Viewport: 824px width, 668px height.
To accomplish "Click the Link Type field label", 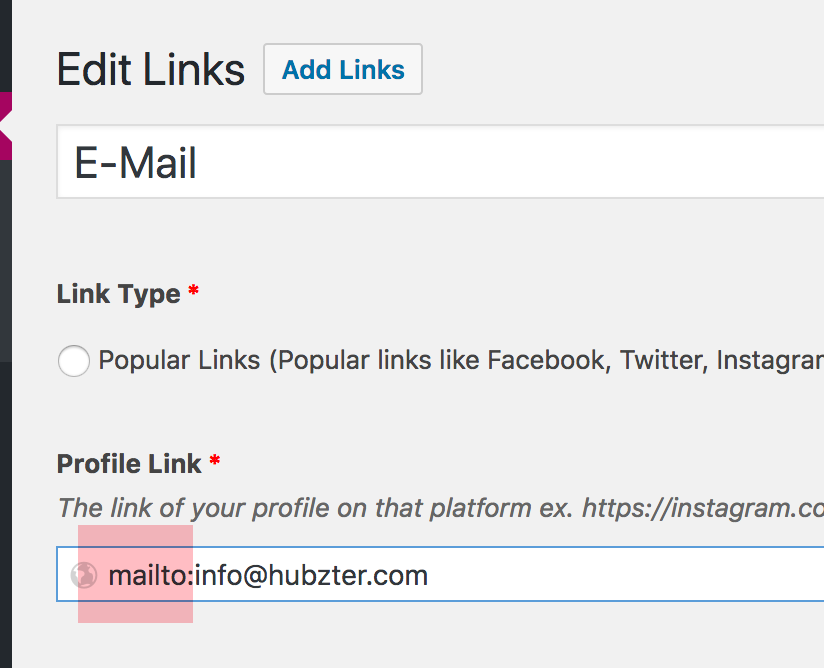I will point(119,294).
